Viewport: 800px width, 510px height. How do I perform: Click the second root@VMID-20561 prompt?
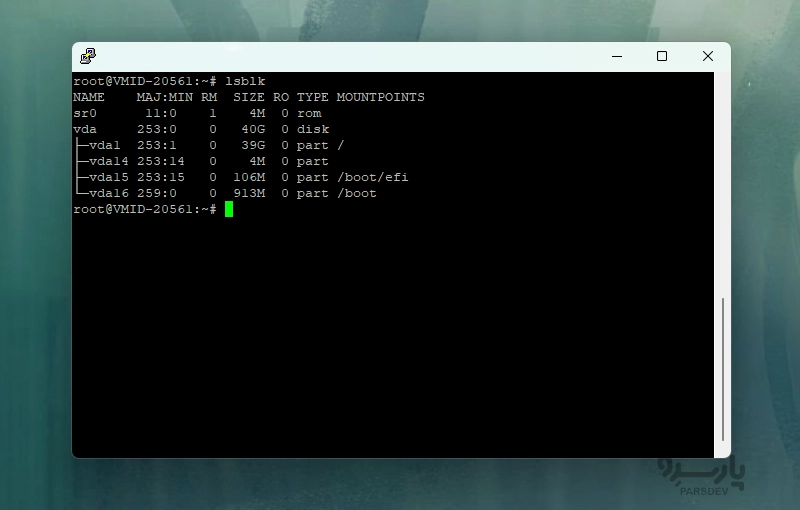point(144,209)
